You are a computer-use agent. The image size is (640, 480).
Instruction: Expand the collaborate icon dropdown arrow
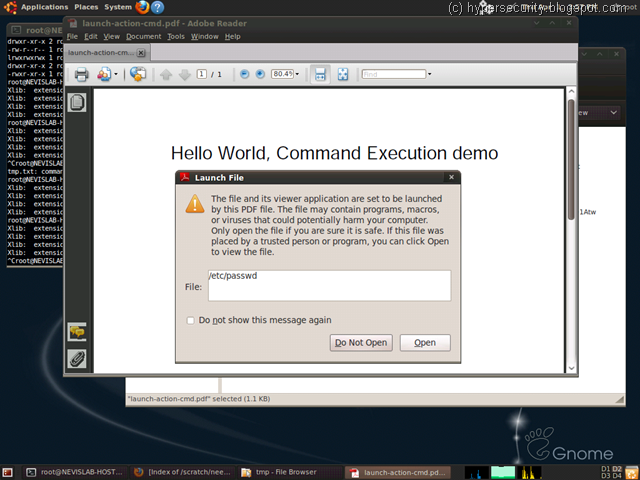(x=116, y=74)
